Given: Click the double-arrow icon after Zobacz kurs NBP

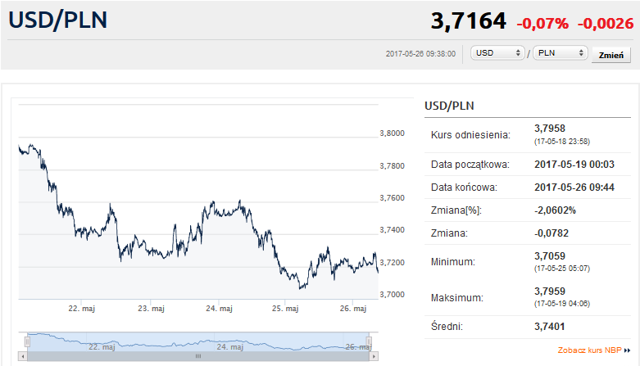Looking at the screenshot, I should pyautogui.click(x=627, y=350).
